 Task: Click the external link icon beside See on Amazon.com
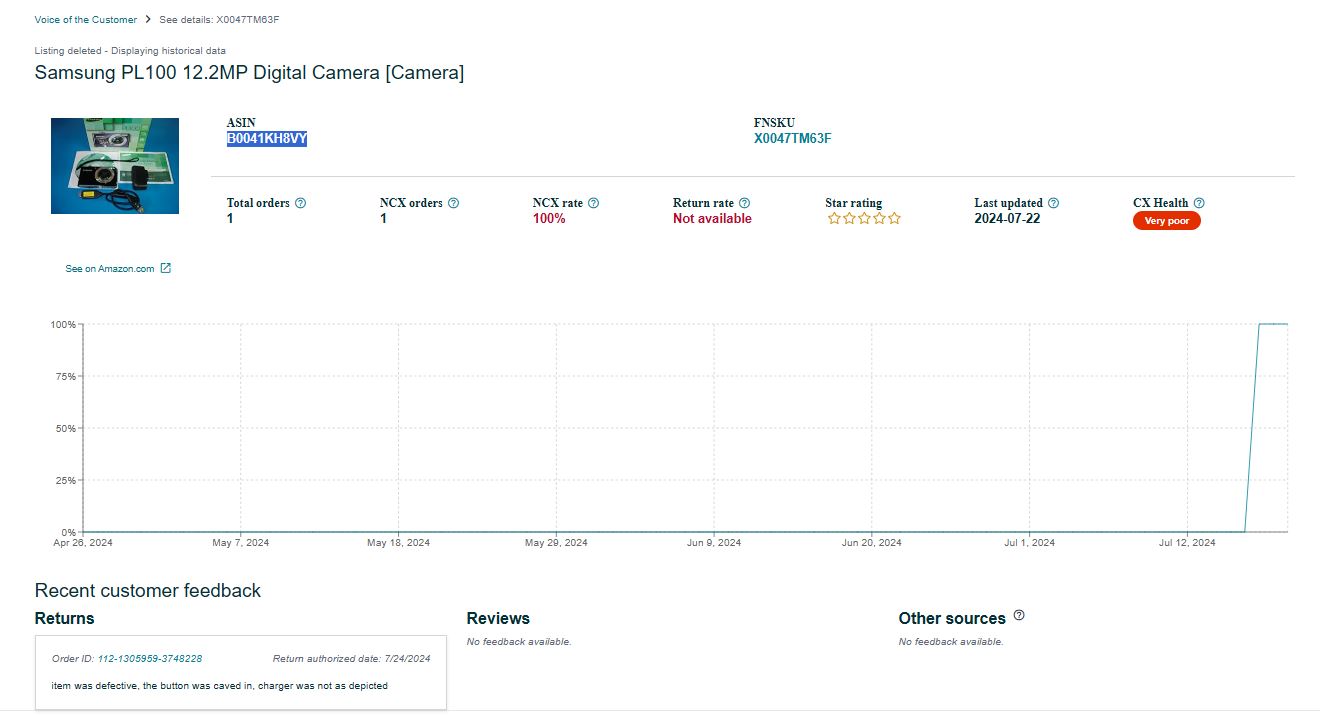point(166,268)
